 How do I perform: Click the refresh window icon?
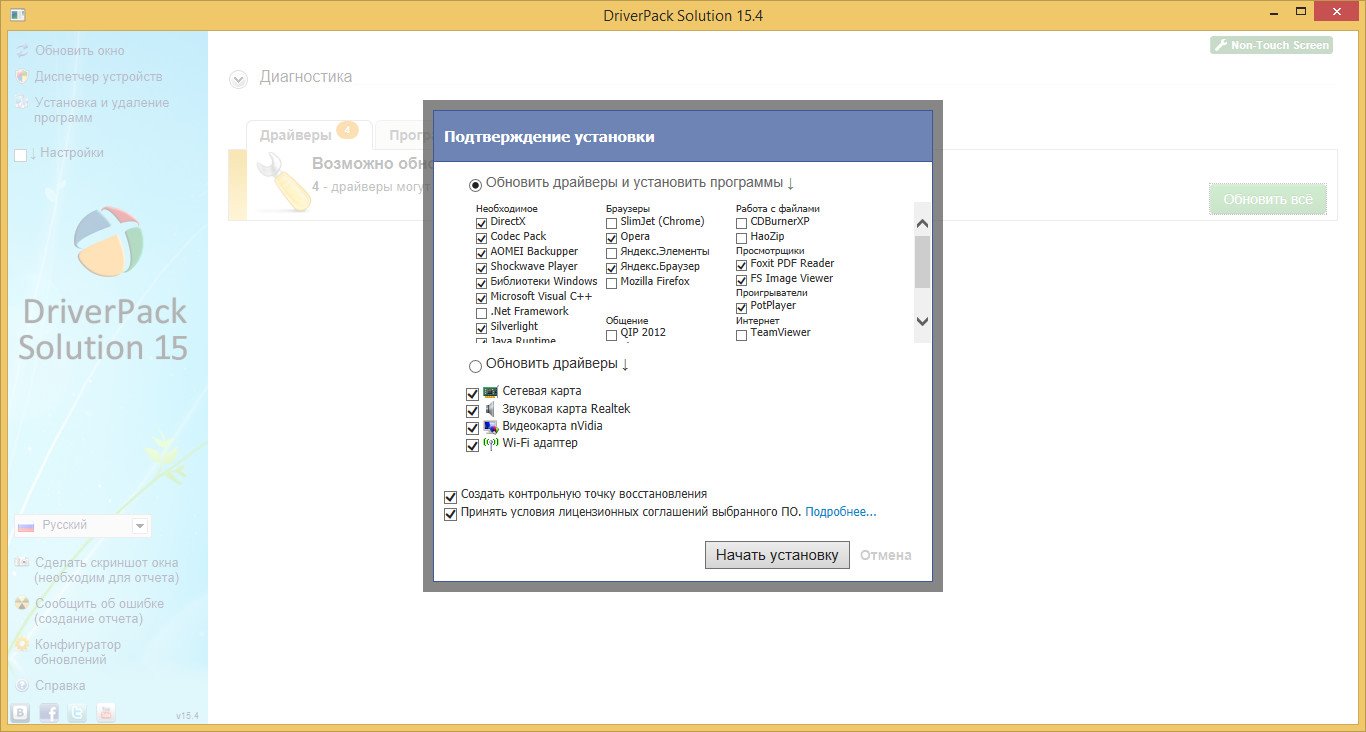coord(22,51)
